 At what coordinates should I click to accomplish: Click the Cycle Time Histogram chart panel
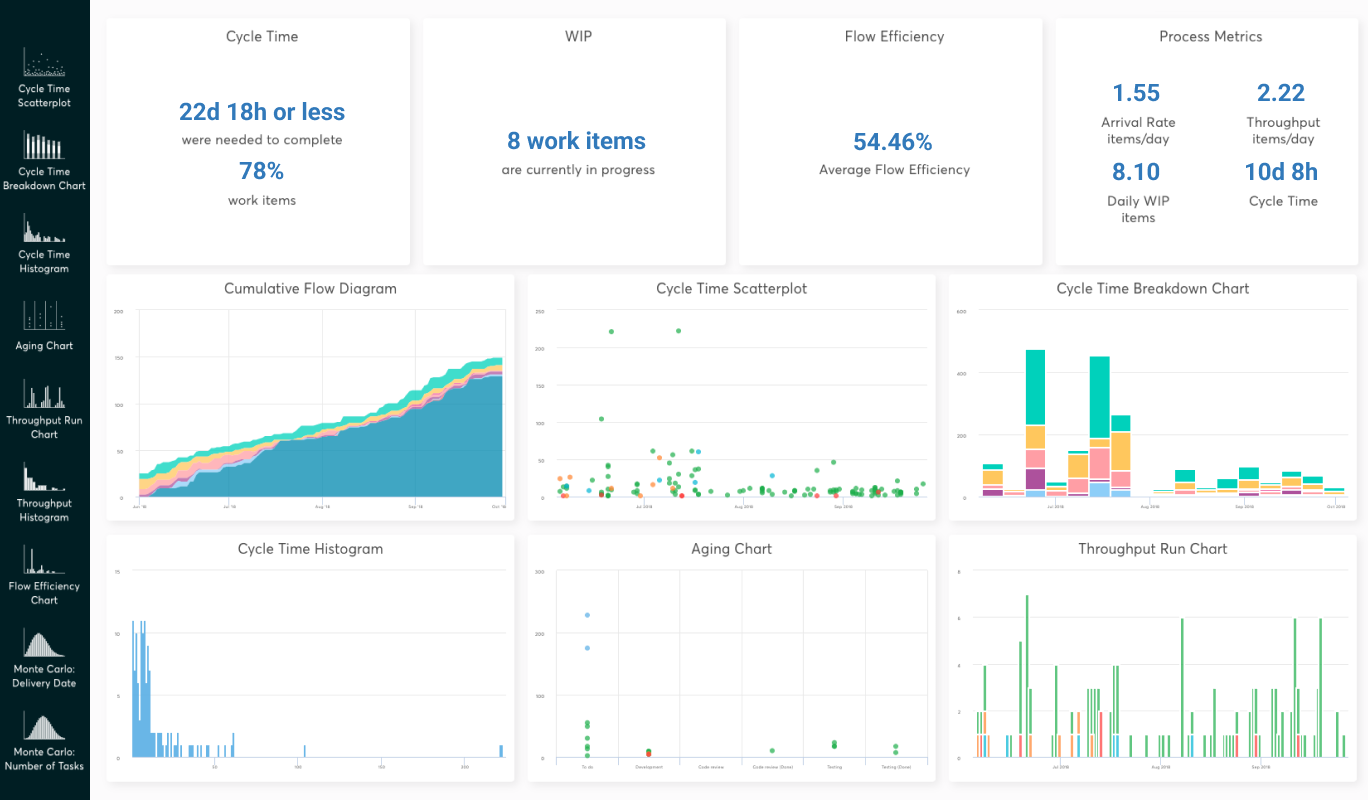pyautogui.click(x=310, y=665)
